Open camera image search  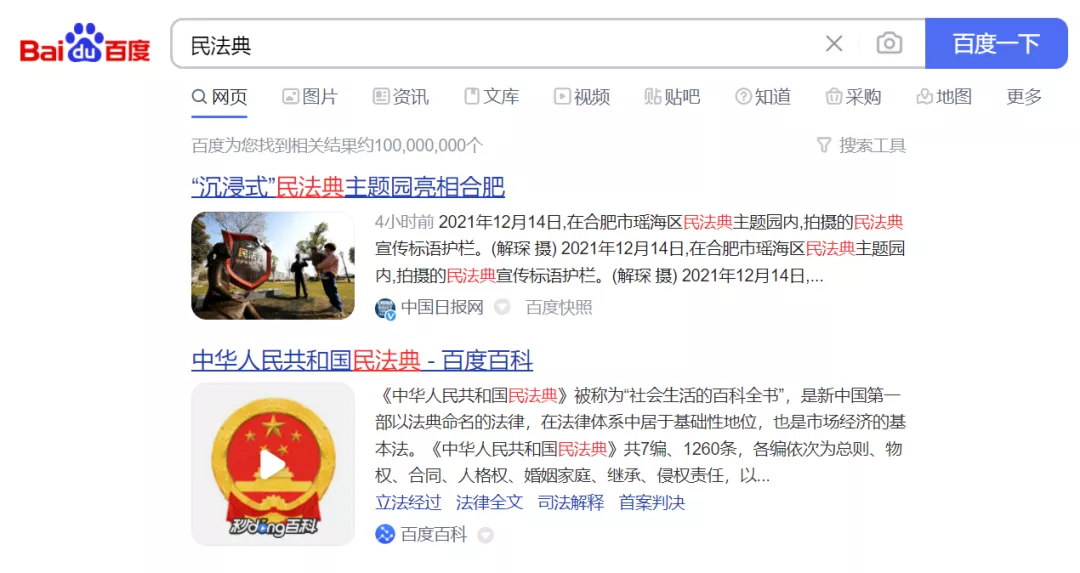click(889, 44)
